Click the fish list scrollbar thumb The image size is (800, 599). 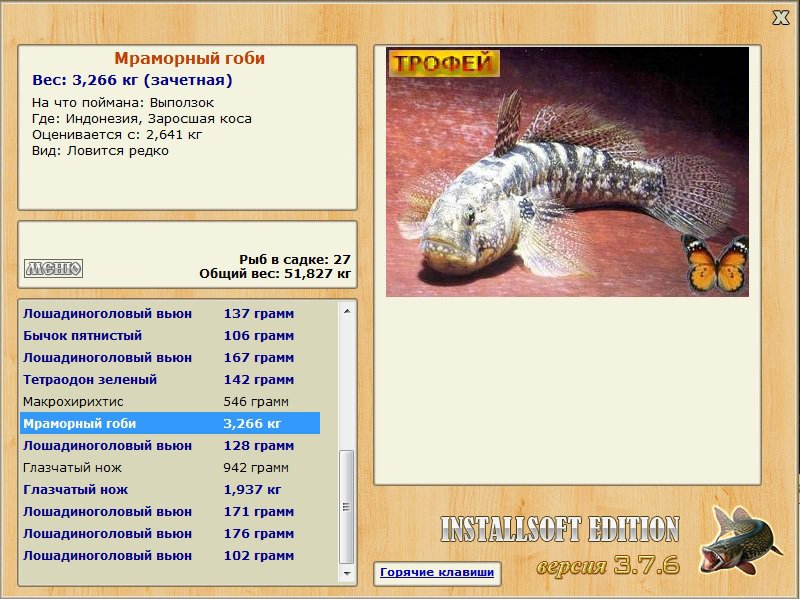pos(347,507)
